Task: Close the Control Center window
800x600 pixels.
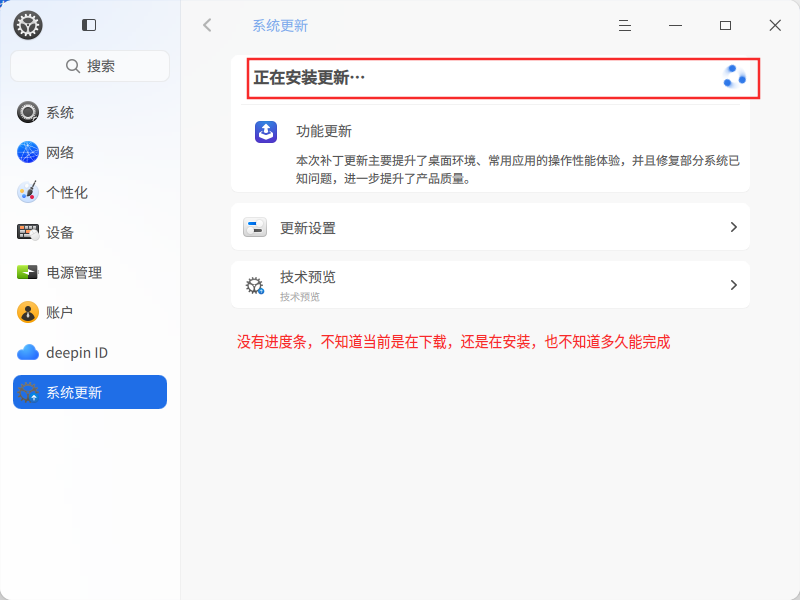Action: click(x=776, y=26)
